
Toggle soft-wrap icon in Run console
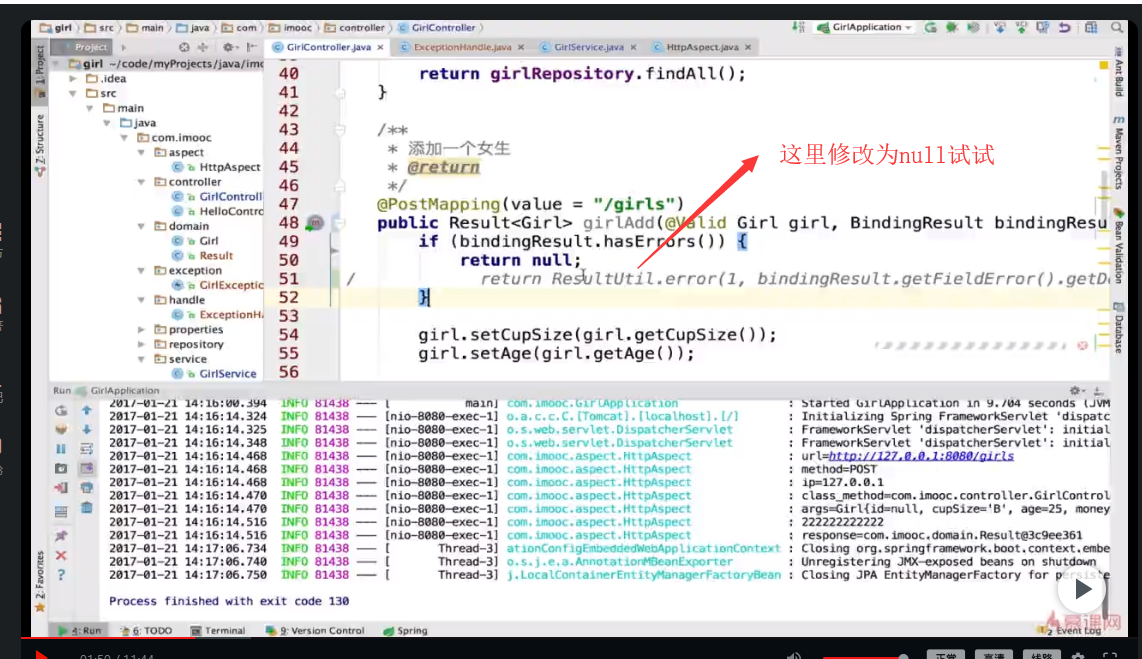point(87,449)
